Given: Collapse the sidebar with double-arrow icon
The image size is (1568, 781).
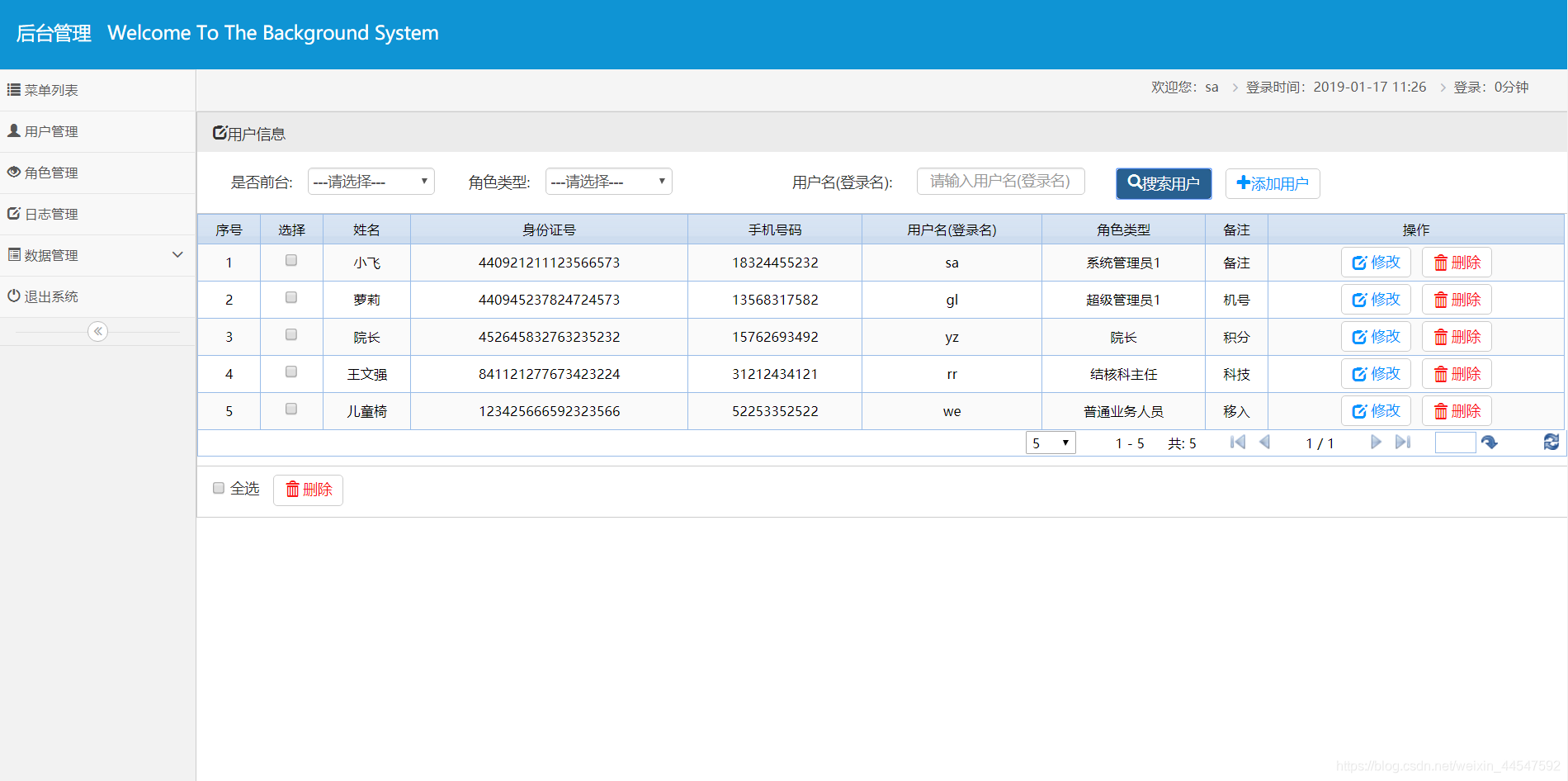Looking at the screenshot, I should click(97, 331).
